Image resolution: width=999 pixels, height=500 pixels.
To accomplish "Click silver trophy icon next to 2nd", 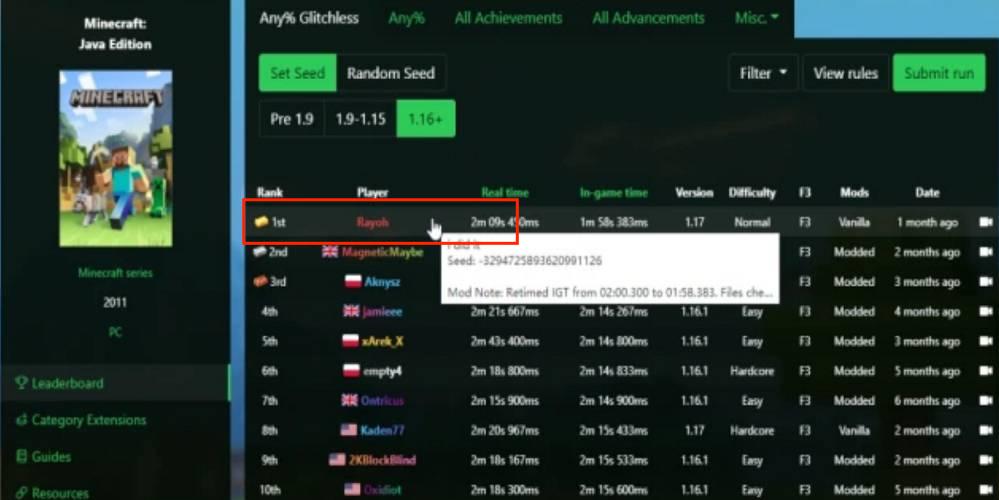I will (x=260, y=252).
